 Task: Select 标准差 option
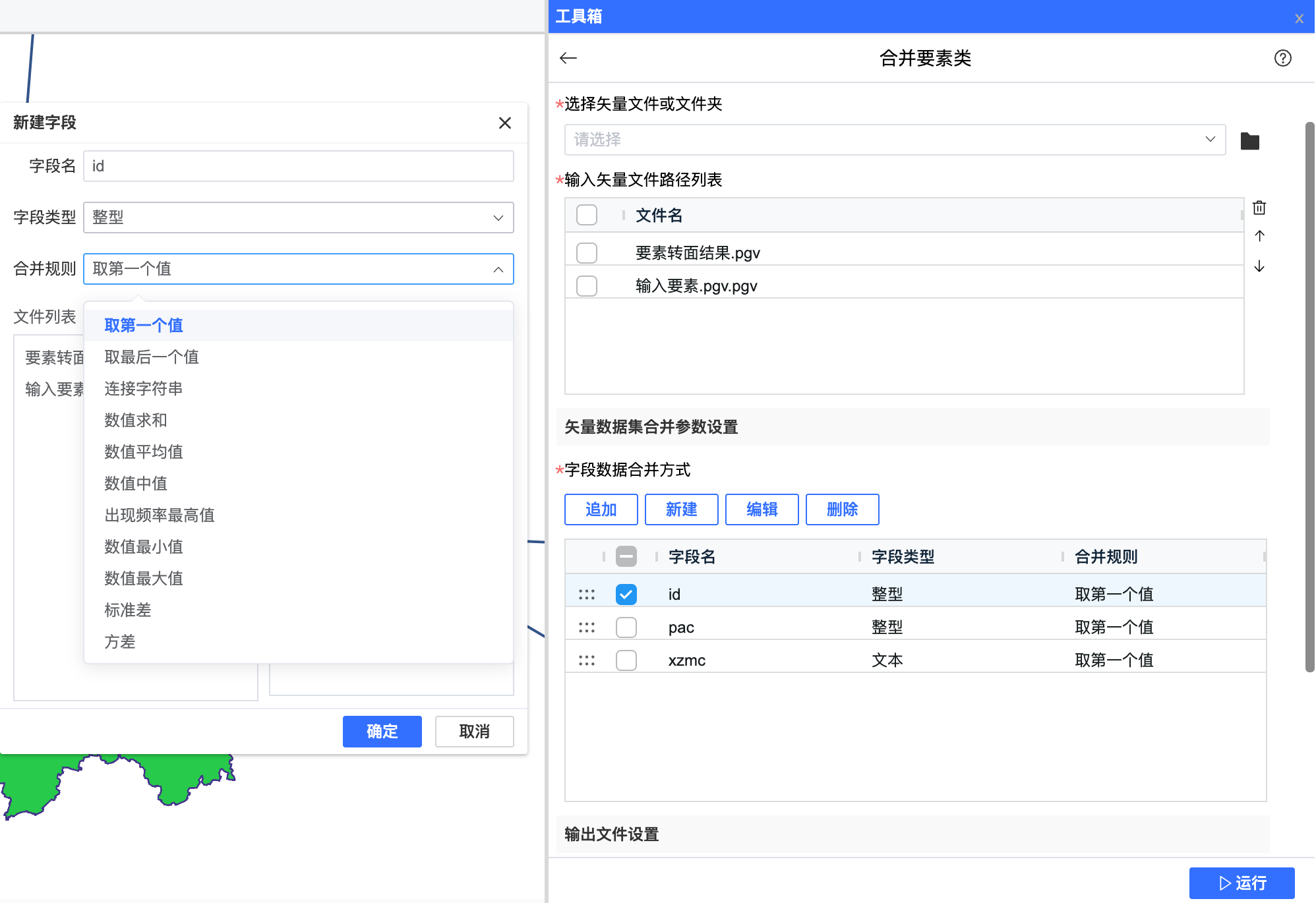299,610
